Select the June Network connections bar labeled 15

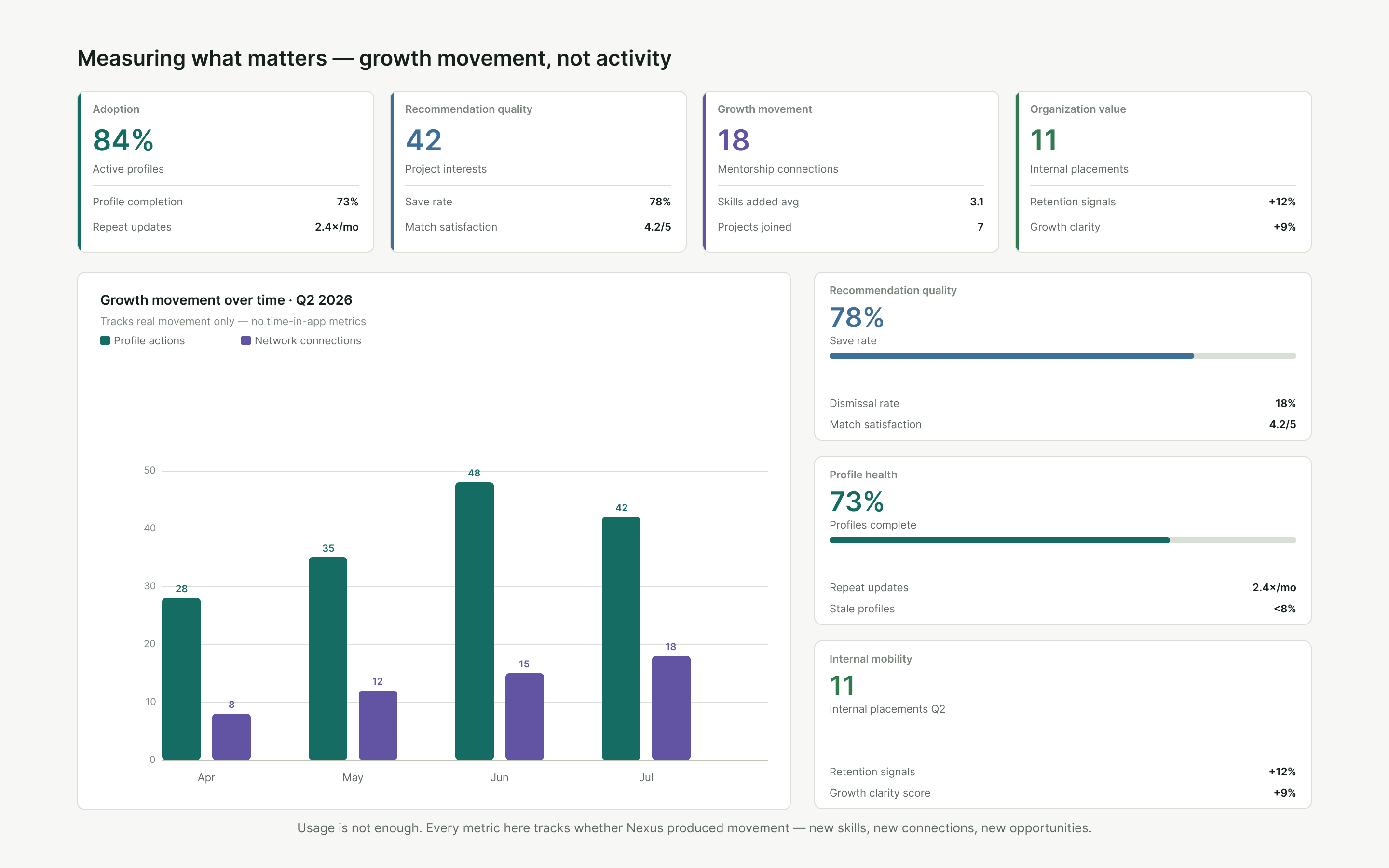525,717
